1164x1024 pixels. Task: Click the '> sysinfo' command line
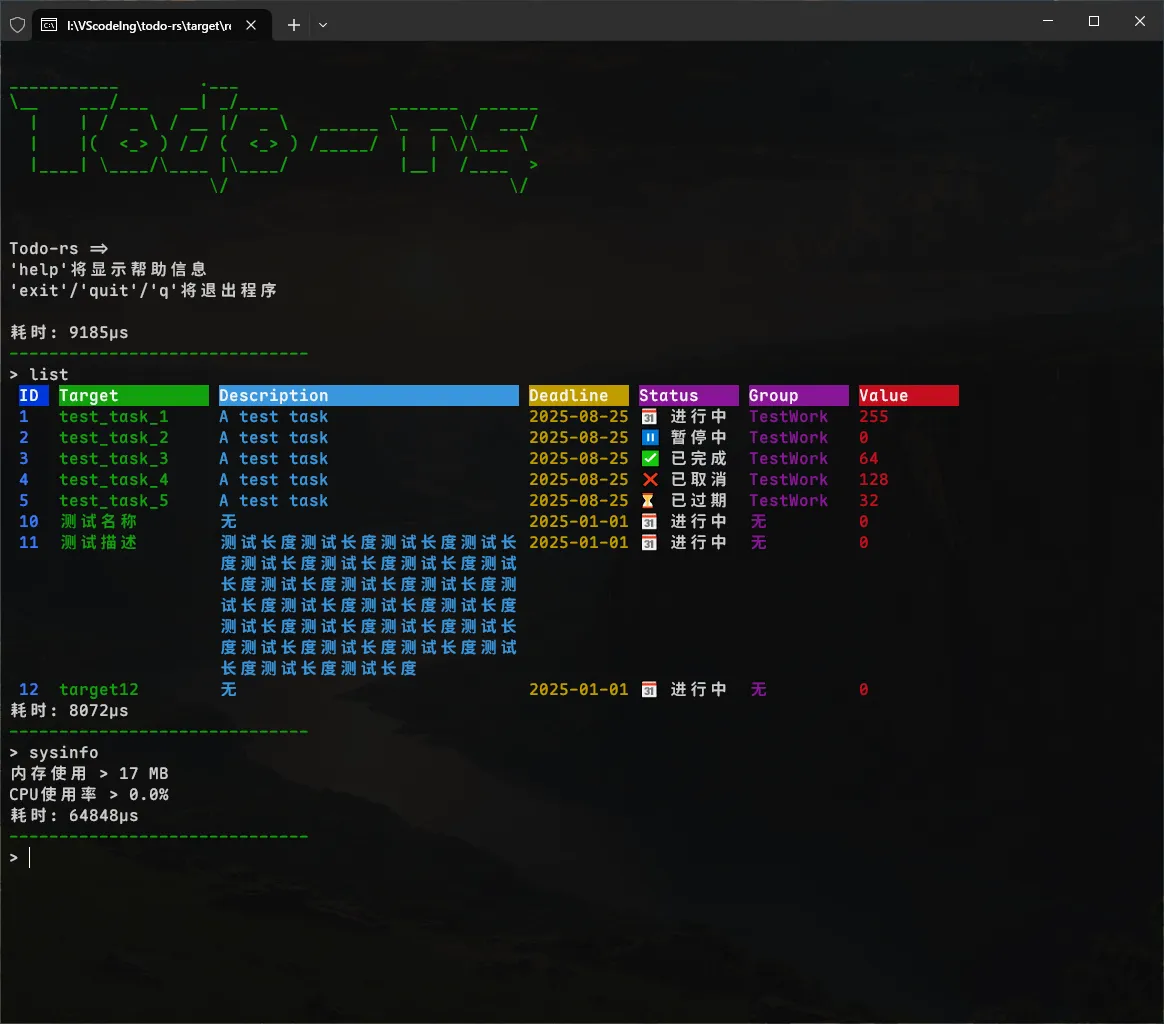(53, 753)
